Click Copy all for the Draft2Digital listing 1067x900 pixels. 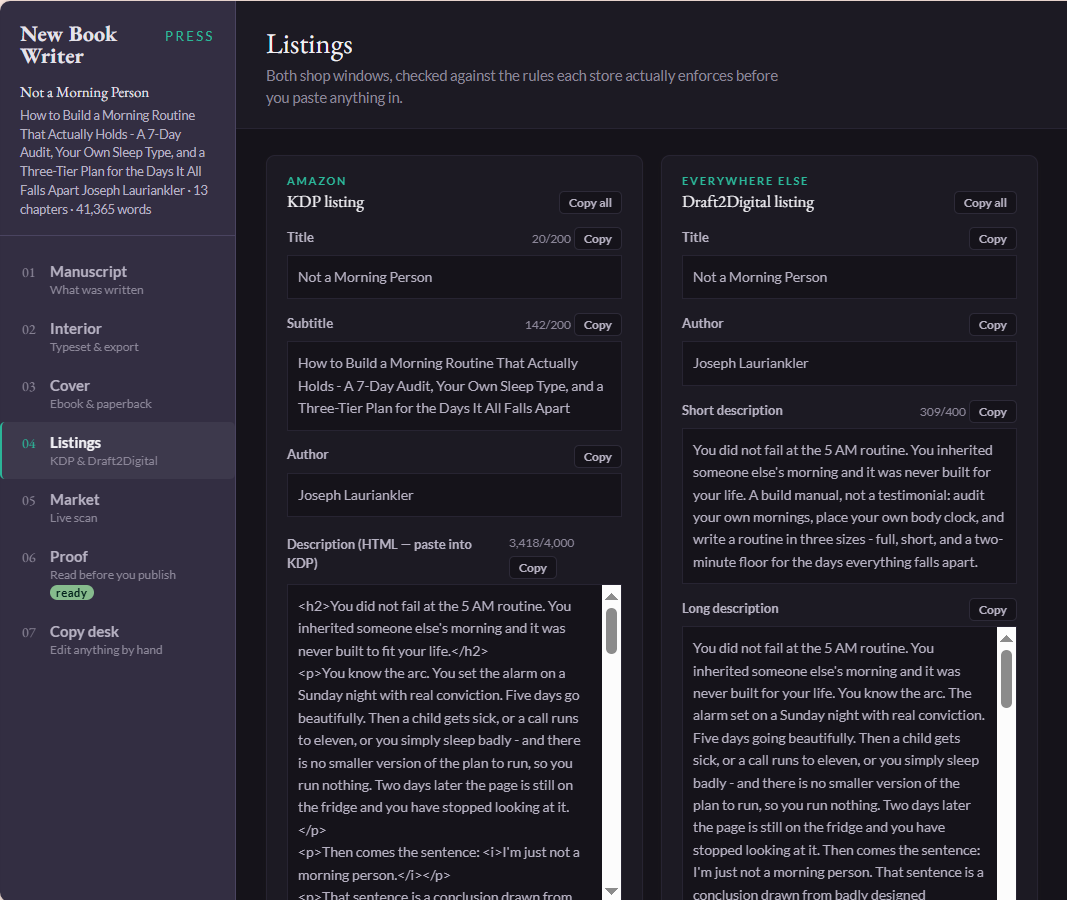tap(985, 203)
